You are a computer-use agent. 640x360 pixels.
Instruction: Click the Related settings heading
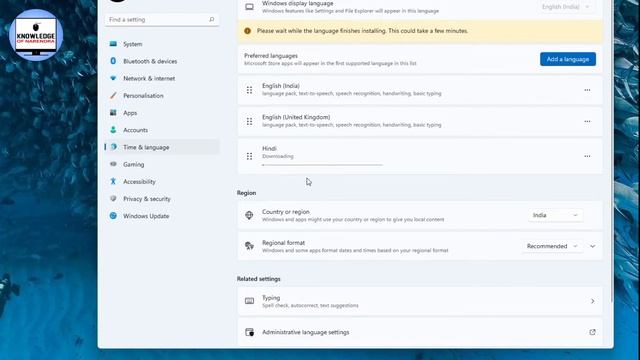(x=258, y=279)
